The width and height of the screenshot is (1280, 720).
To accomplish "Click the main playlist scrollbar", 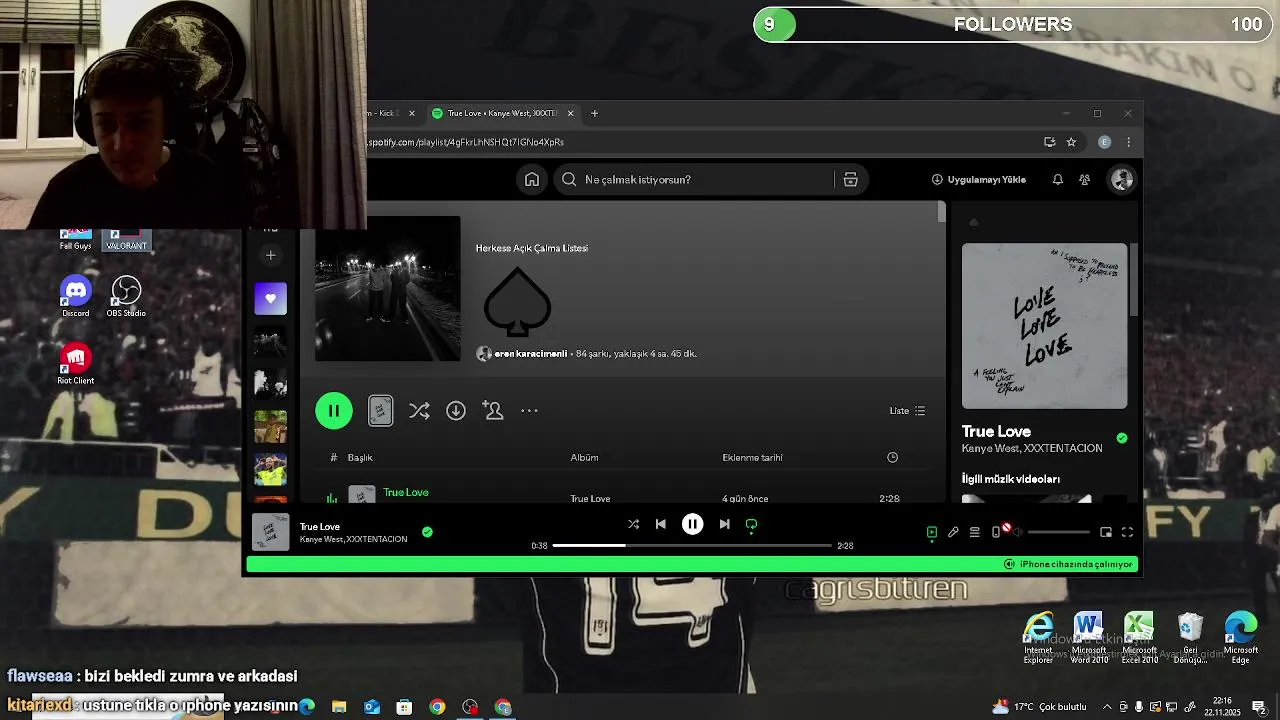I will point(941,212).
